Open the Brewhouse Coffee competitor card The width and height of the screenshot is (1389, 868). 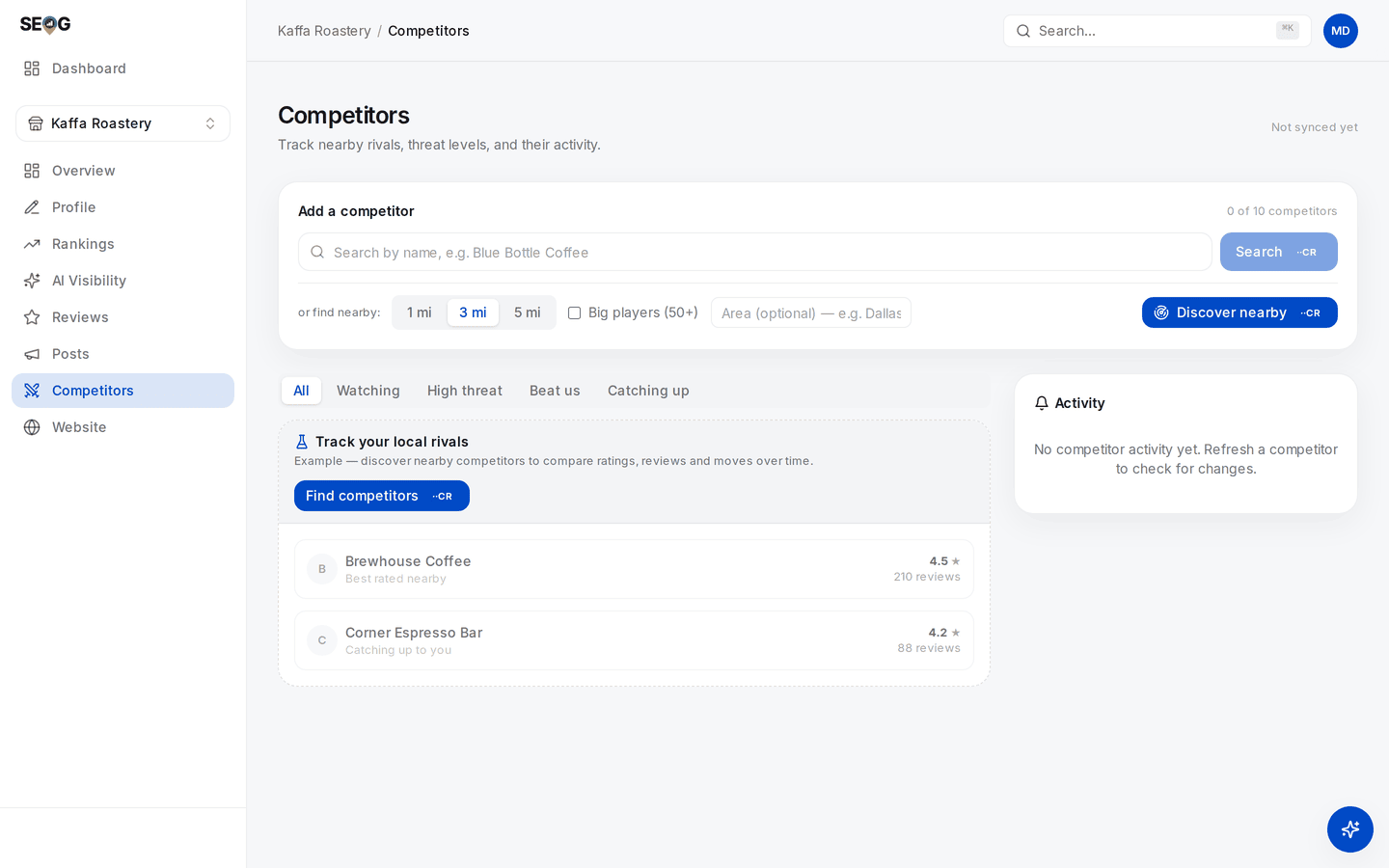pyautogui.click(x=634, y=569)
